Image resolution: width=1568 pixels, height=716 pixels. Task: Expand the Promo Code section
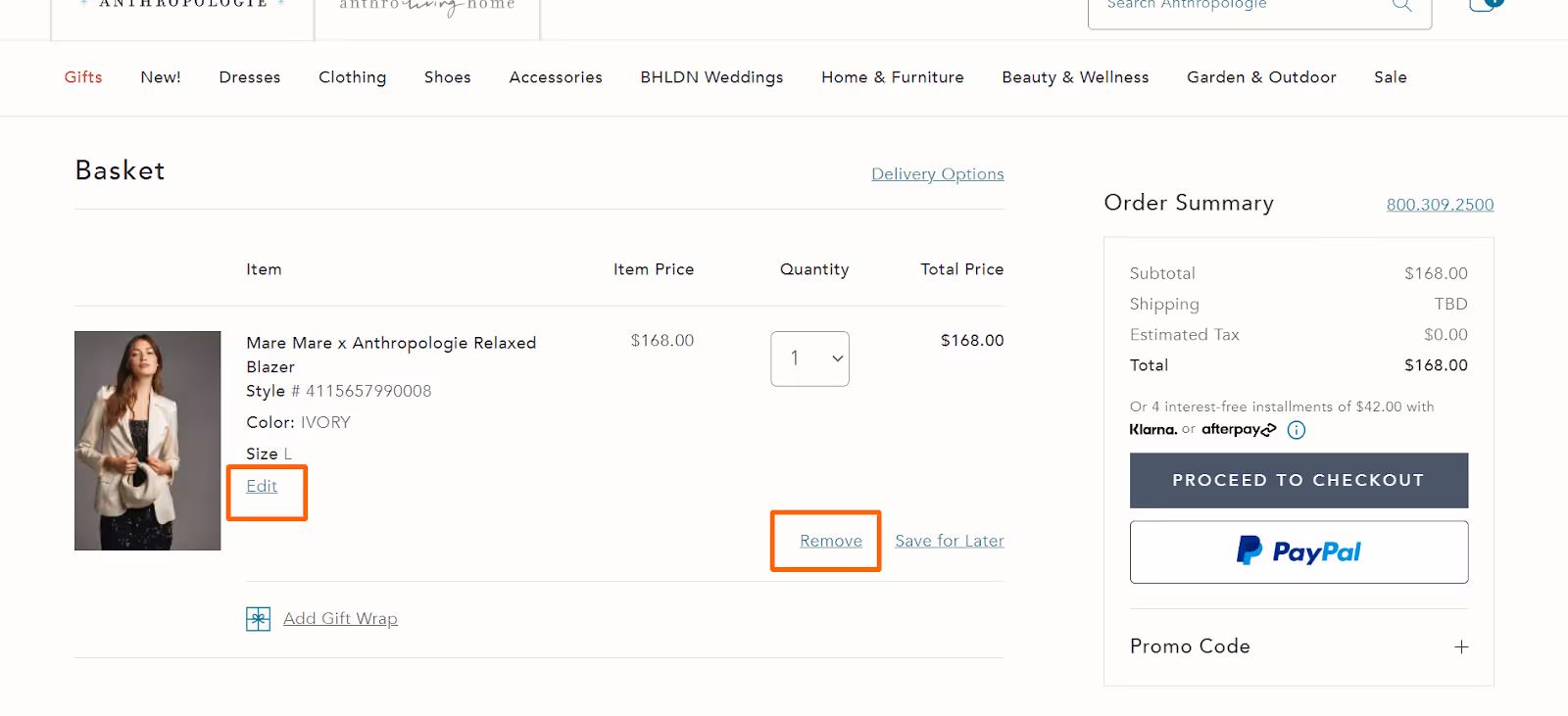pyautogui.click(x=1461, y=646)
